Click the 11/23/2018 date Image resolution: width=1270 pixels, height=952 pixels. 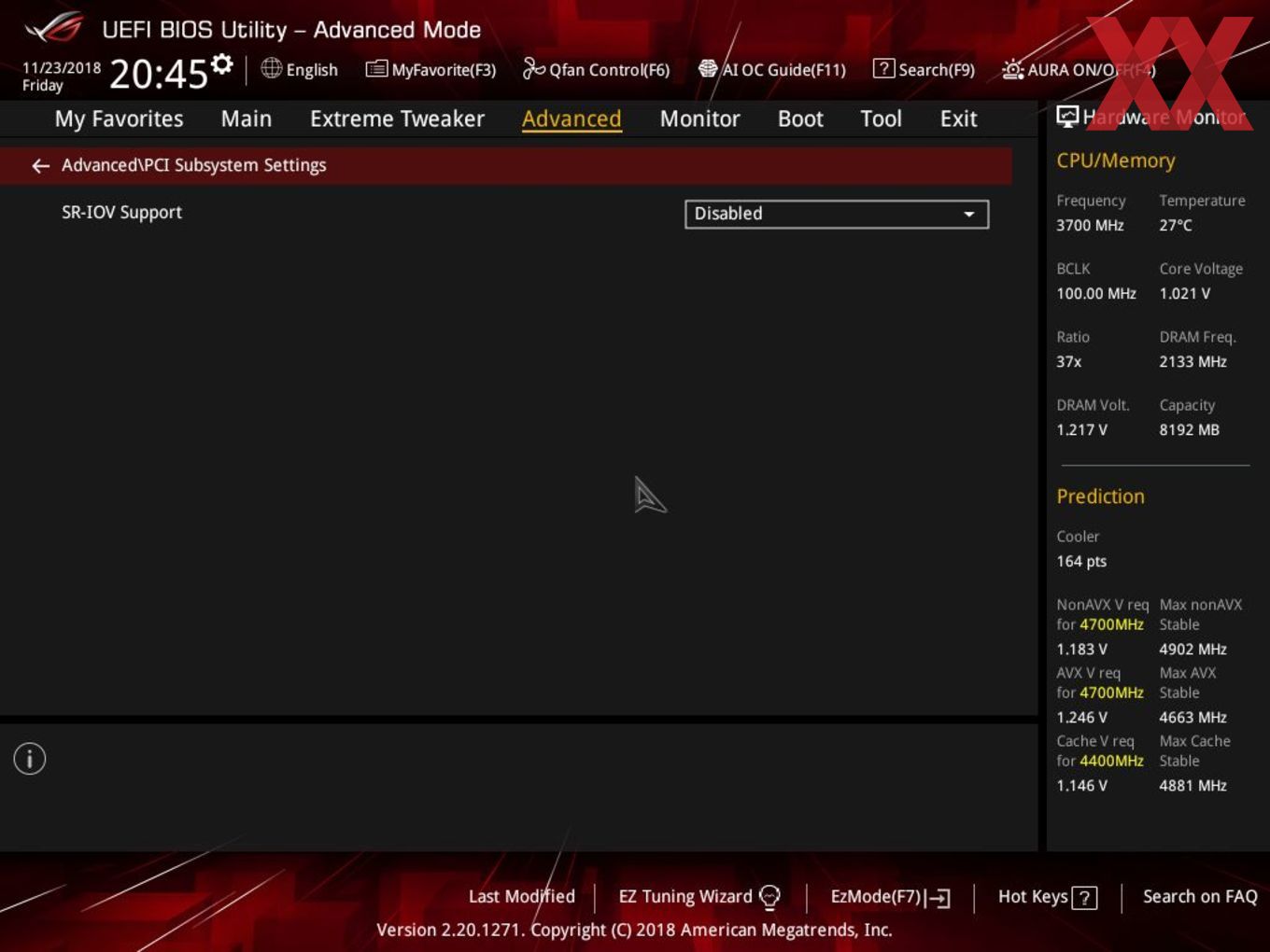(62, 68)
